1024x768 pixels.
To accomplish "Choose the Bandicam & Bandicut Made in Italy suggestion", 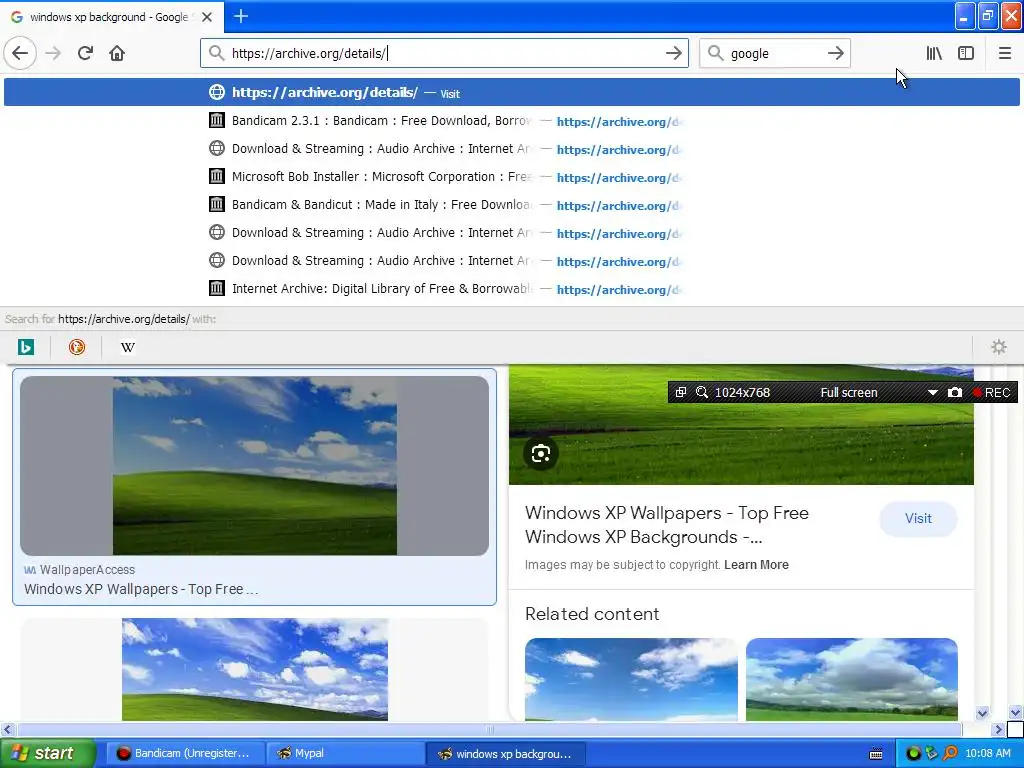I will coord(511,205).
